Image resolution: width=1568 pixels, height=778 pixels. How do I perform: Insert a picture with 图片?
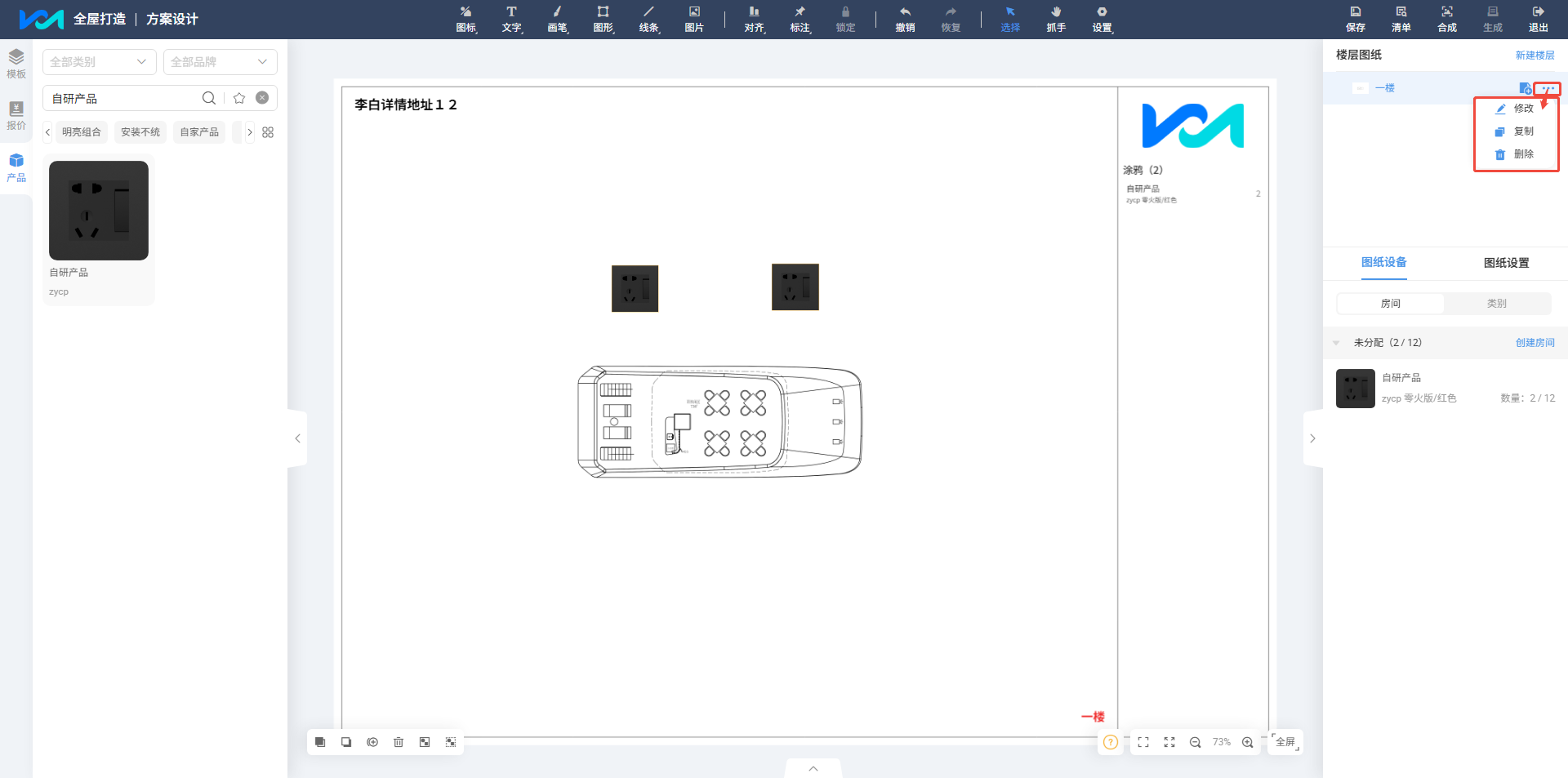[694, 19]
